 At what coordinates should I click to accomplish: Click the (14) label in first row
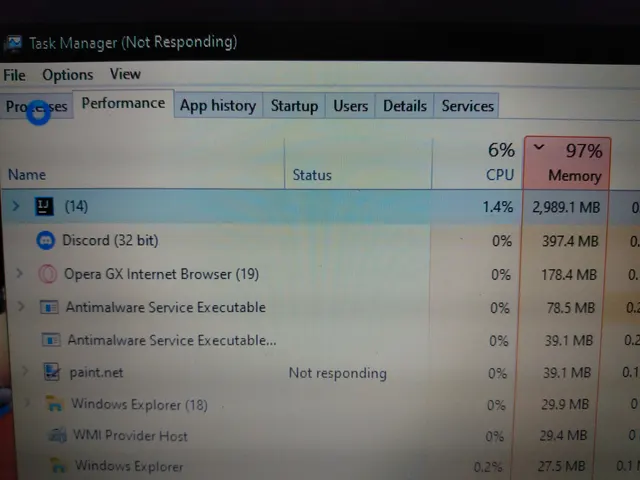pyautogui.click(x=76, y=206)
